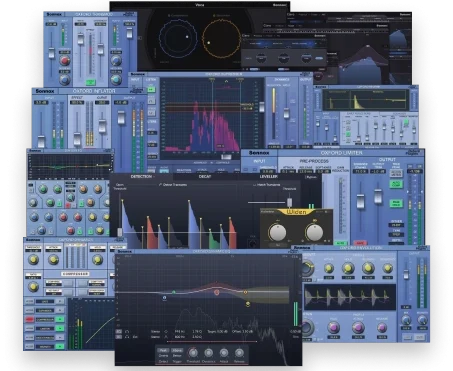
Task: Click the Soft Knee value field on Oxford Limiter
Action: [x=323, y=171]
